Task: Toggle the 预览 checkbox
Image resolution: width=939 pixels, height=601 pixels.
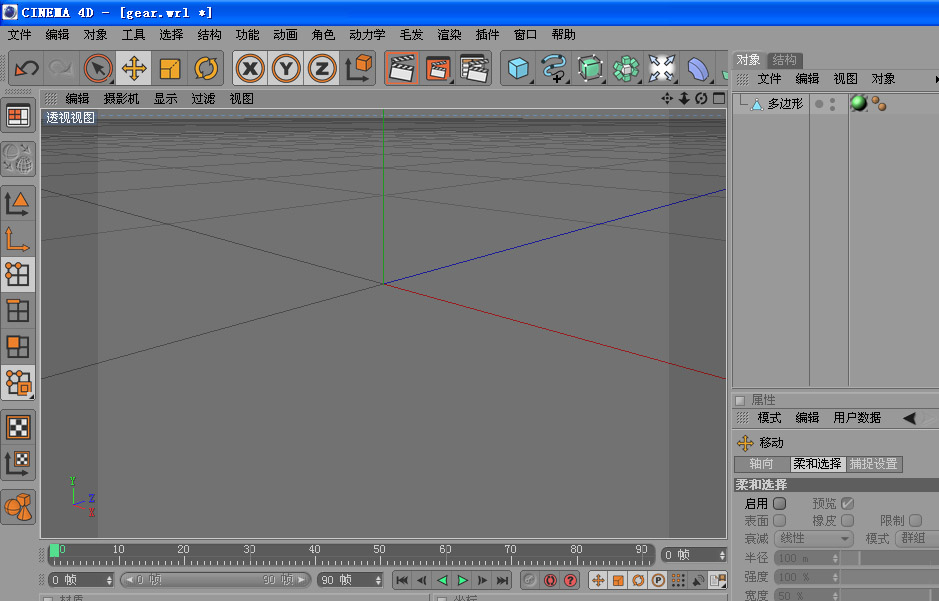Action: pos(847,503)
